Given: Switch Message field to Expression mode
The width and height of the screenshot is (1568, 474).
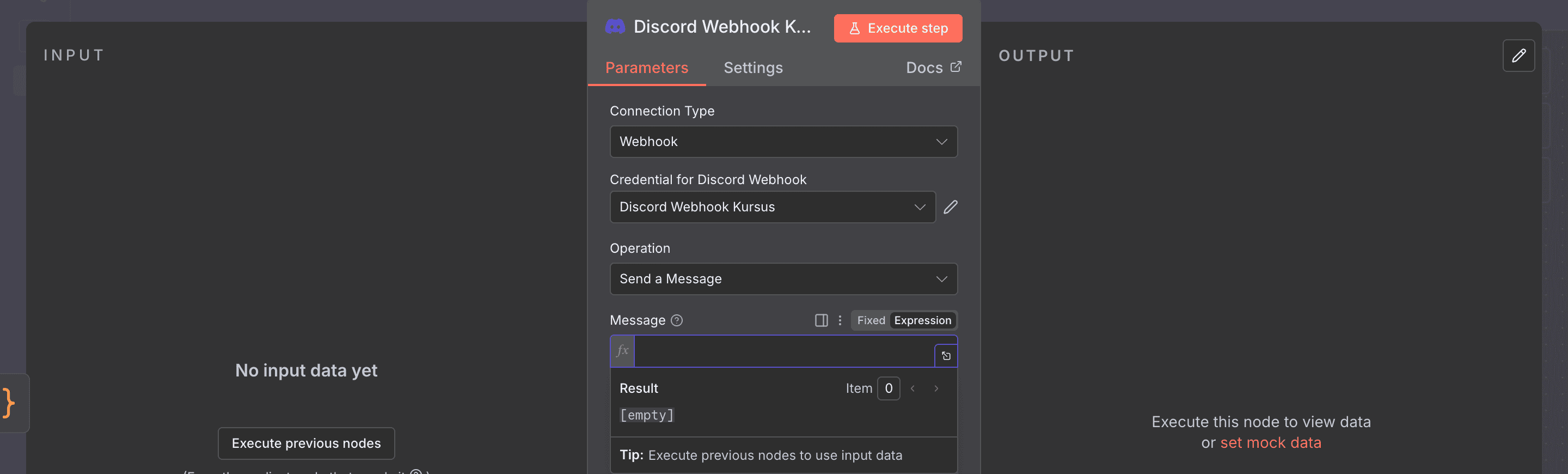Looking at the screenshot, I should (x=922, y=320).
